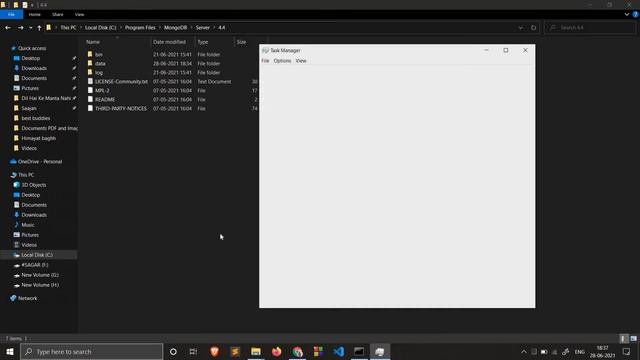The image size is (640, 360).
Task: Switch to details view layout icon
Action: click(623, 338)
